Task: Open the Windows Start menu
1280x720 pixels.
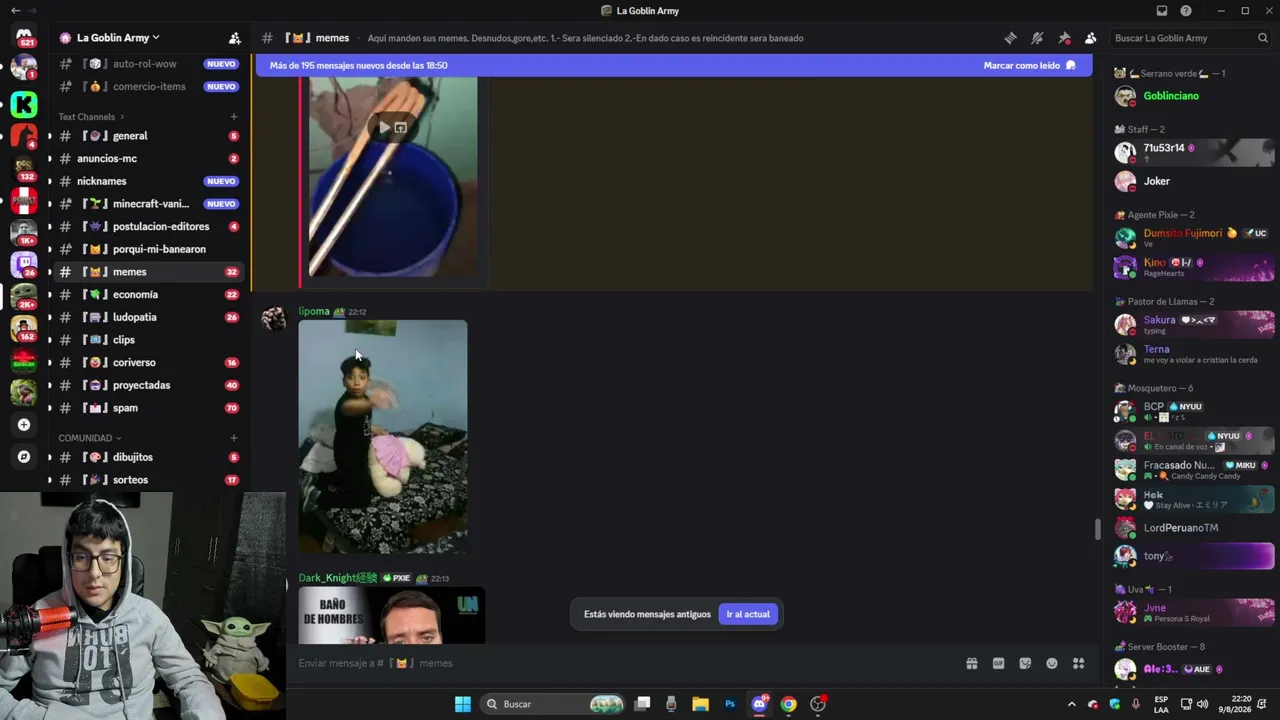Action: click(463, 704)
